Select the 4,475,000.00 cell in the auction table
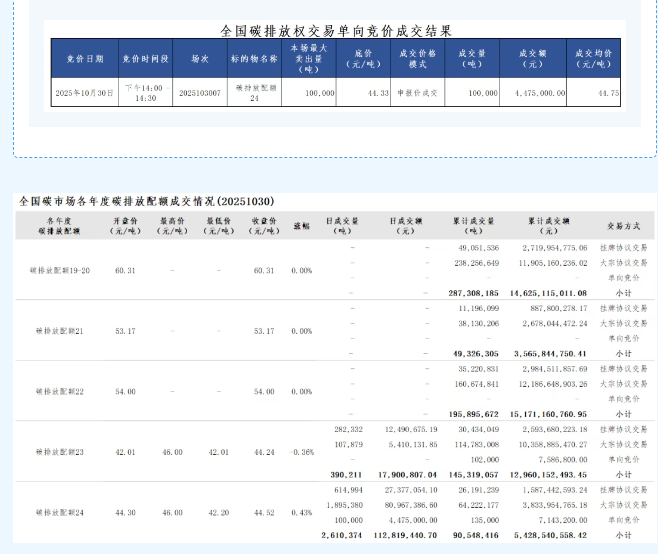The width and height of the screenshot is (658, 554). click(534, 92)
